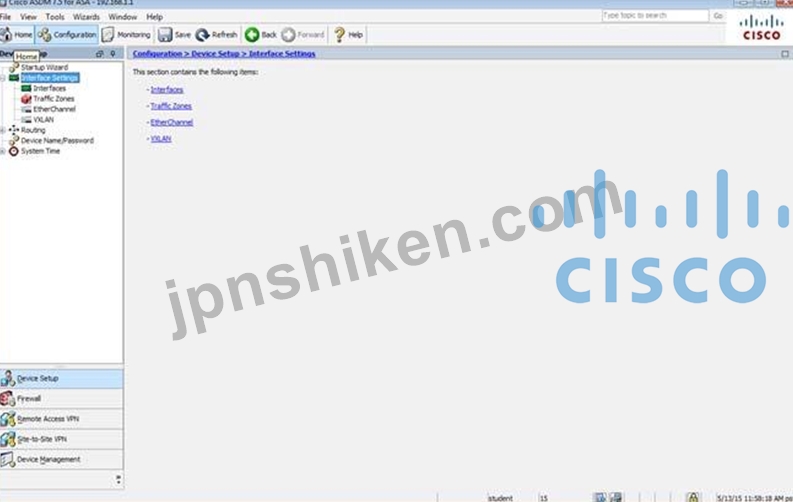Click the Routing node icon
The height and width of the screenshot is (502, 793).
click(x=14, y=130)
